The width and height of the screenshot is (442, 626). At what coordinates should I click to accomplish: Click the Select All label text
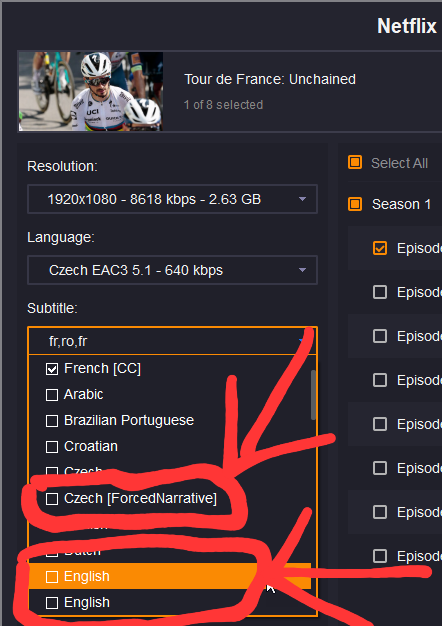click(x=399, y=163)
